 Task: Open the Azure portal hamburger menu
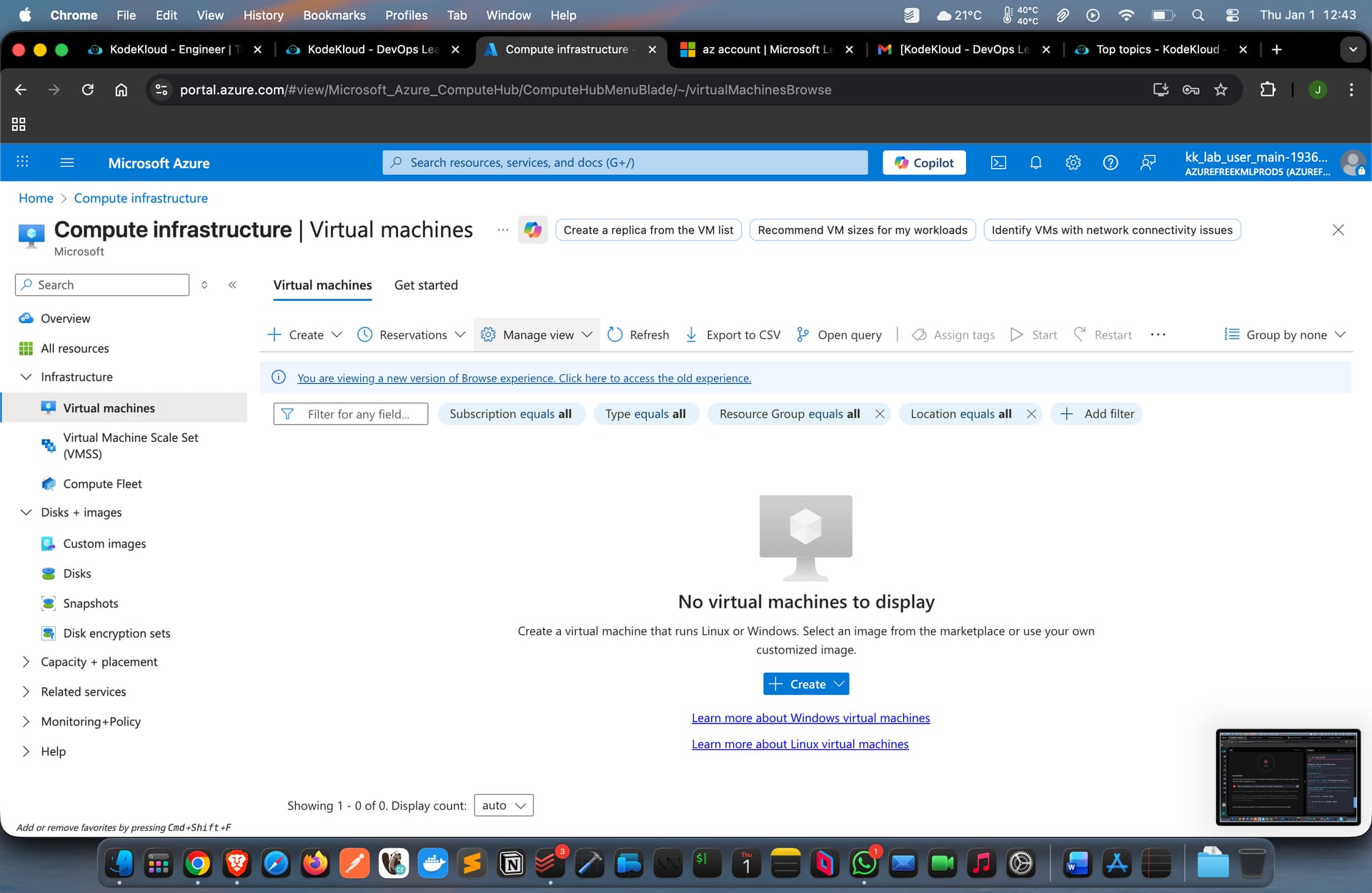point(67,163)
